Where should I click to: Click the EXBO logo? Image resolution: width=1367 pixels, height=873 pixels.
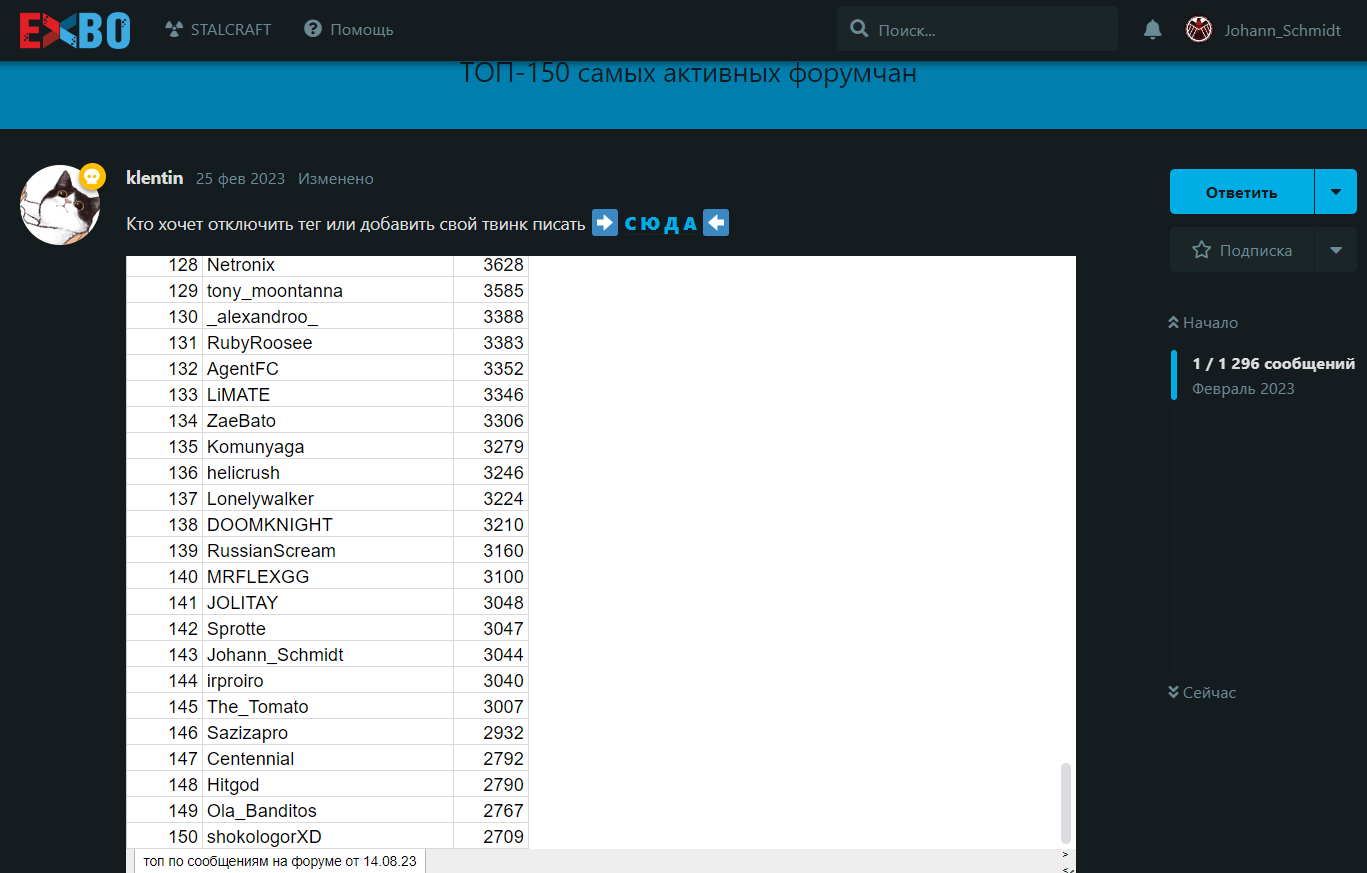pyautogui.click(x=75, y=30)
